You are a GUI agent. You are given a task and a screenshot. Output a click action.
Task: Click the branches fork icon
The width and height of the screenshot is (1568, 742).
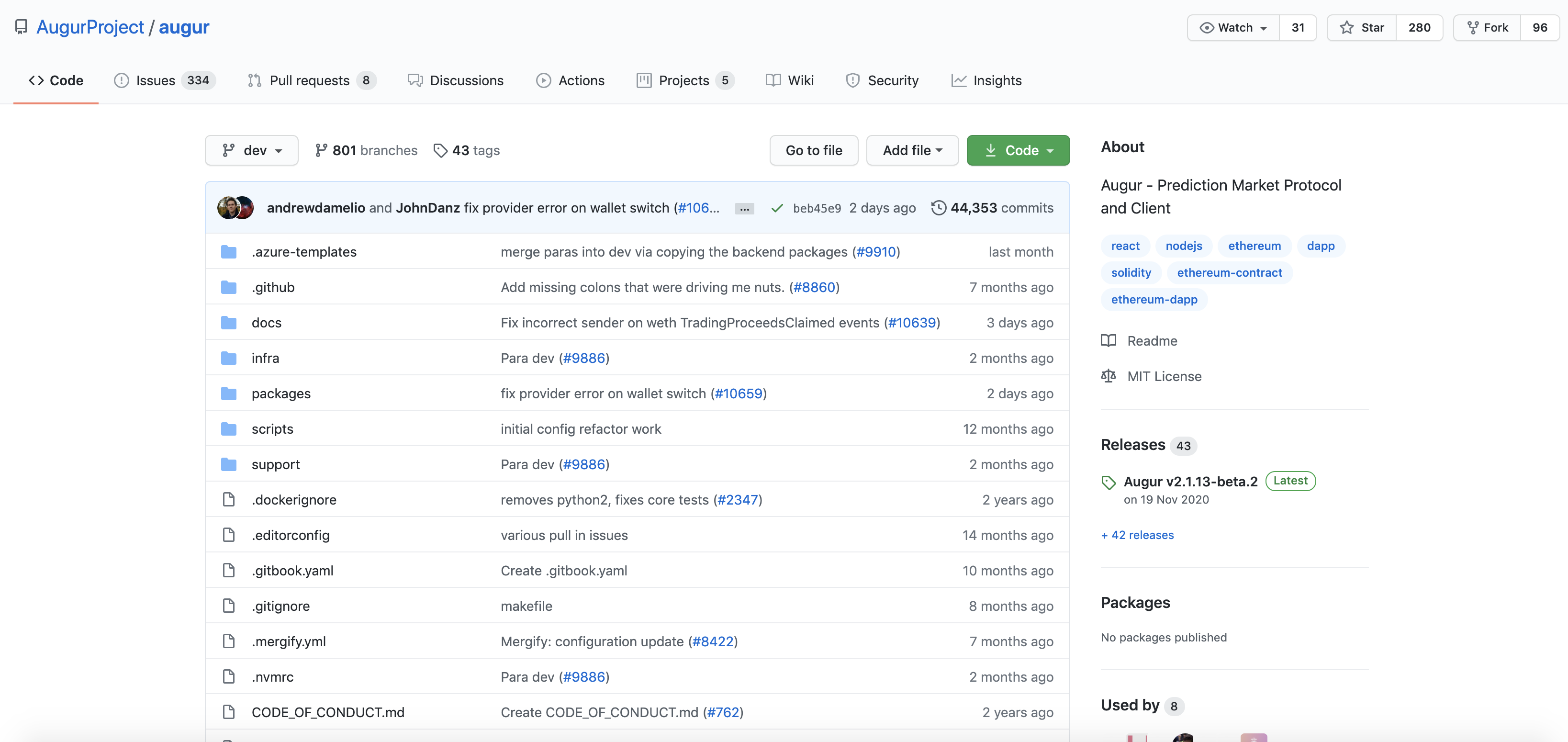click(321, 150)
